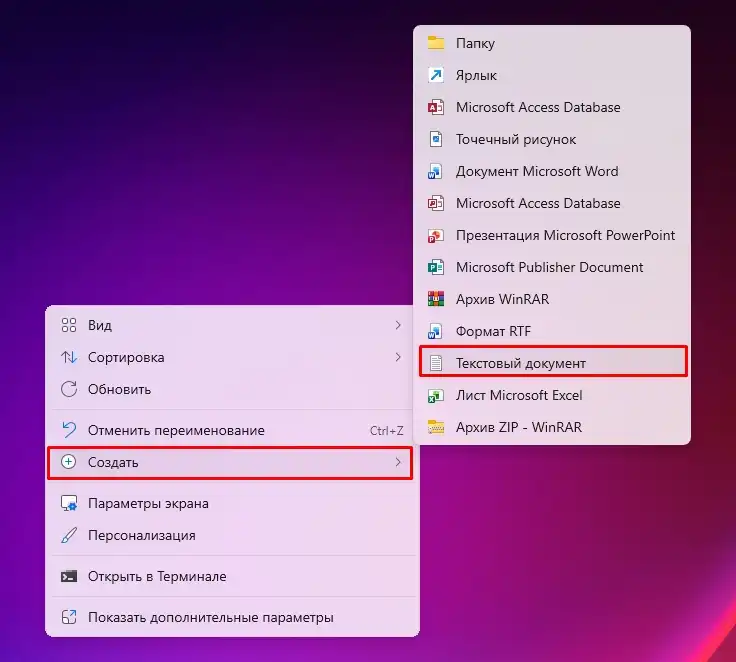The width and height of the screenshot is (736, 662).
Task: Click the Вид label text
Action: click(x=100, y=325)
